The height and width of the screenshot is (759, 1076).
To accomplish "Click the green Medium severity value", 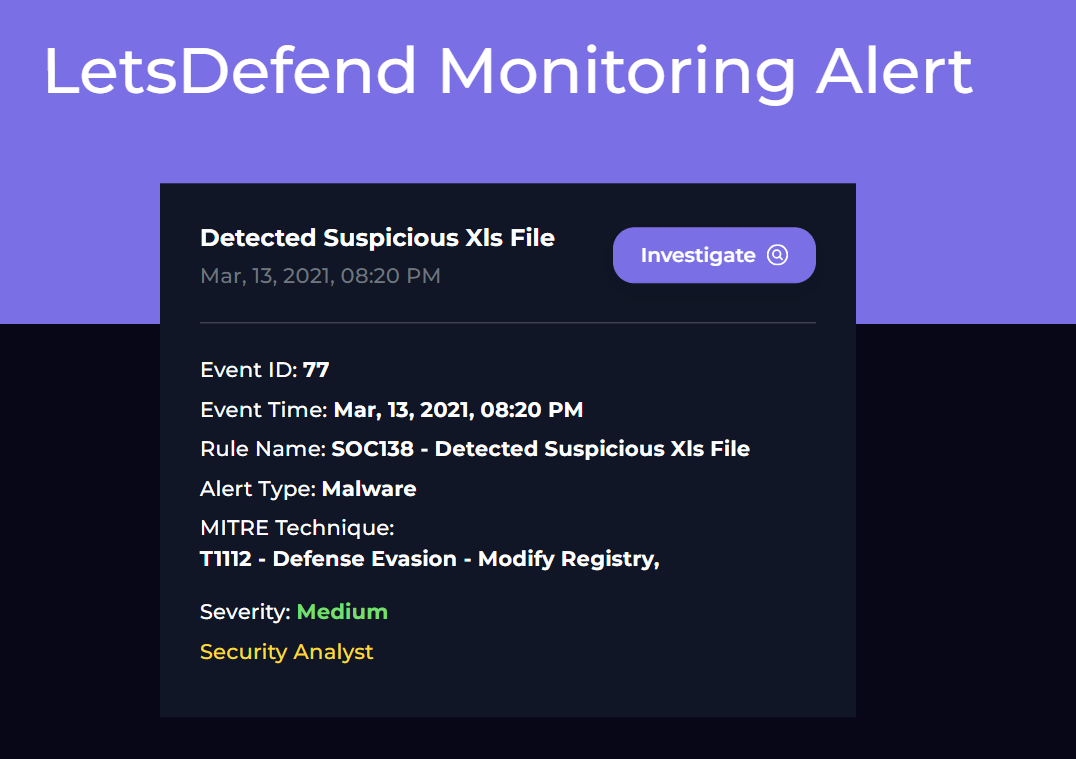I will (342, 611).
